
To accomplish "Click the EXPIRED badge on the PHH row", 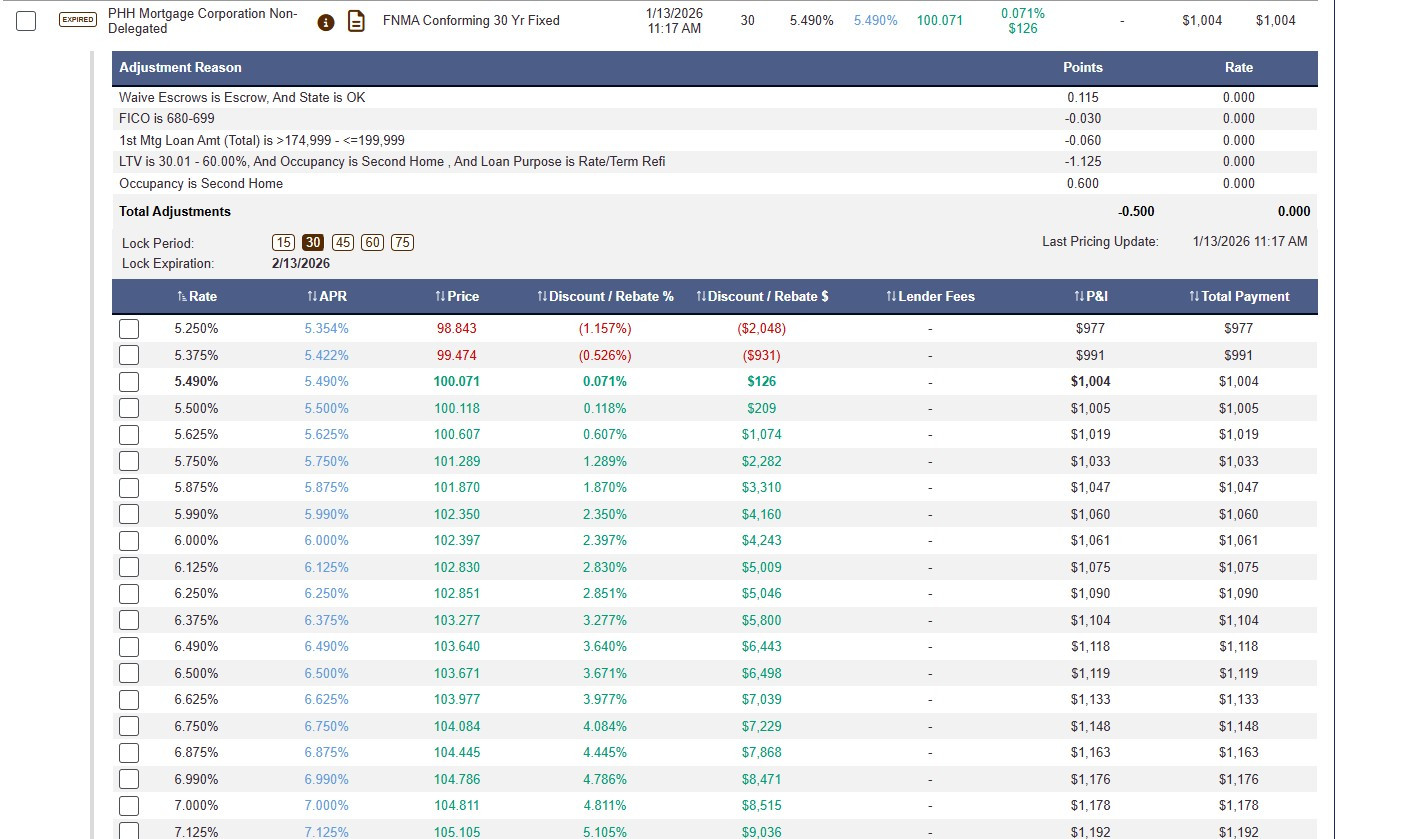I will coord(78,20).
